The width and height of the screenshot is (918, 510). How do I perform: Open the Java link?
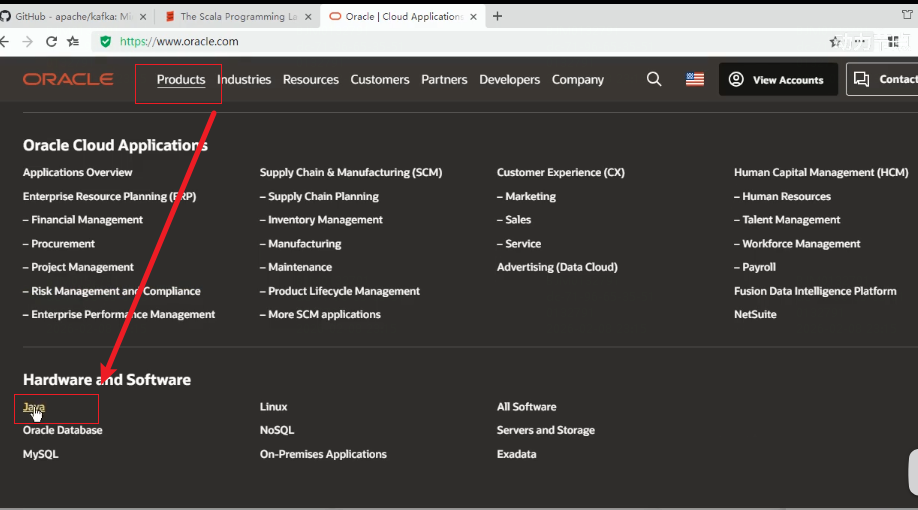[34, 407]
